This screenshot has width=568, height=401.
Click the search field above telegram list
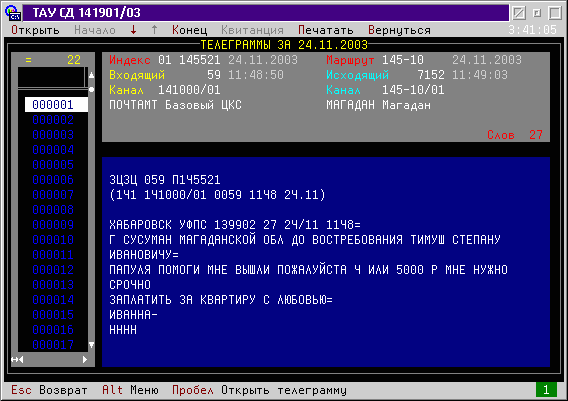pos(51,77)
